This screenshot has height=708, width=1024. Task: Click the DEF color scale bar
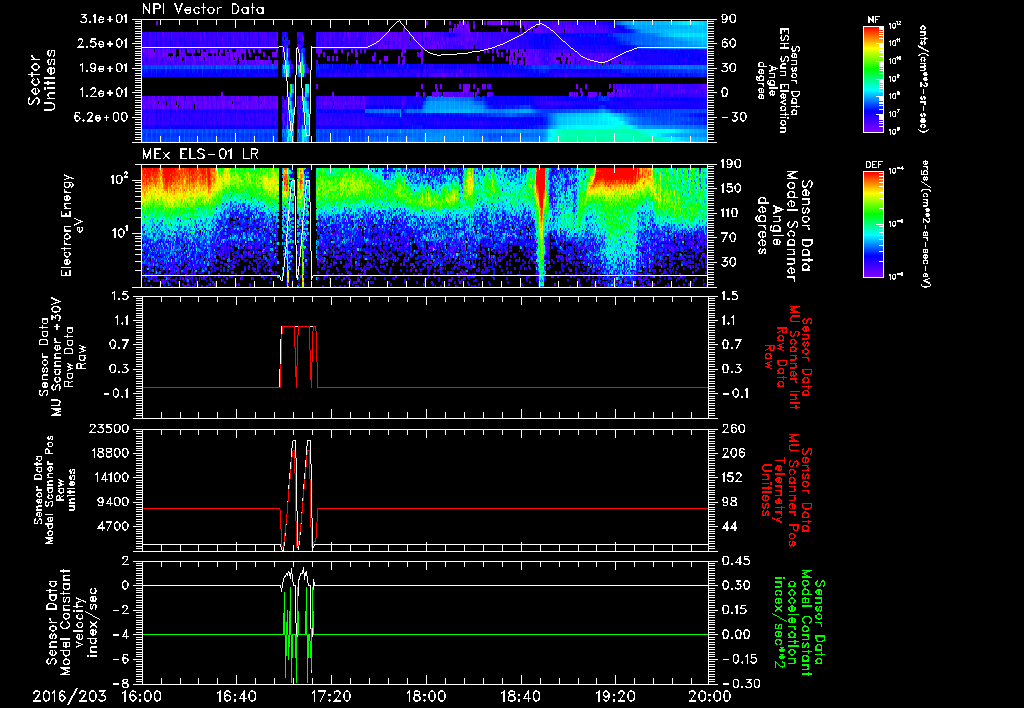(873, 223)
